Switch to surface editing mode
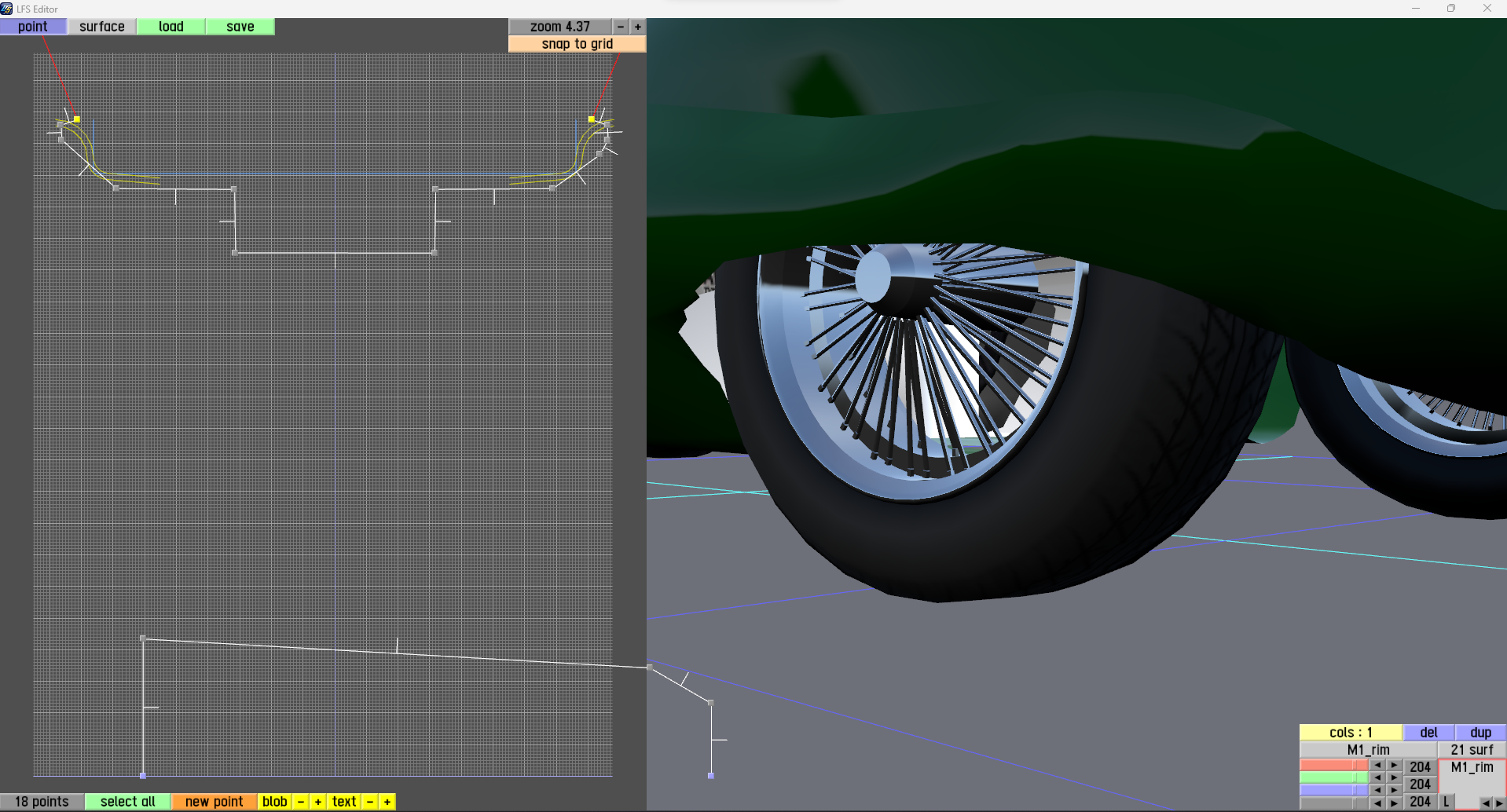1507x812 pixels. coord(102,27)
